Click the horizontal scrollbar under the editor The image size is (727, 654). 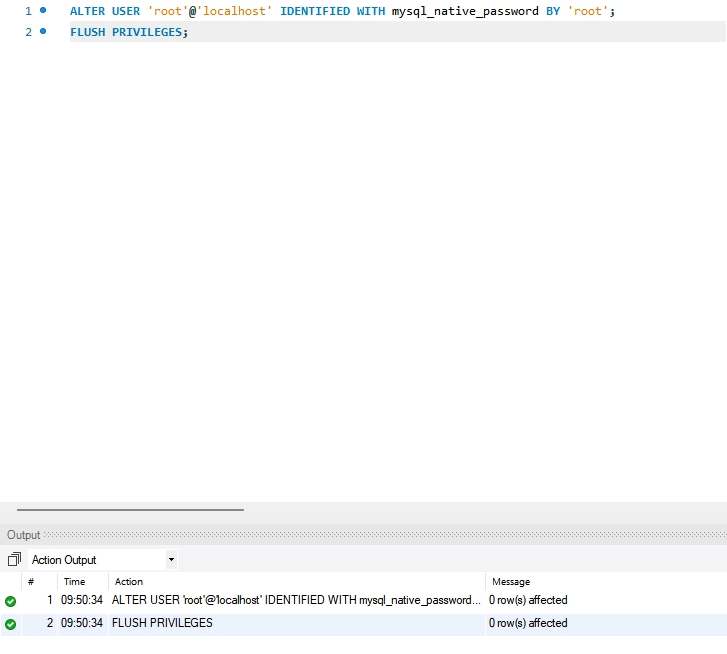[x=130, y=509]
